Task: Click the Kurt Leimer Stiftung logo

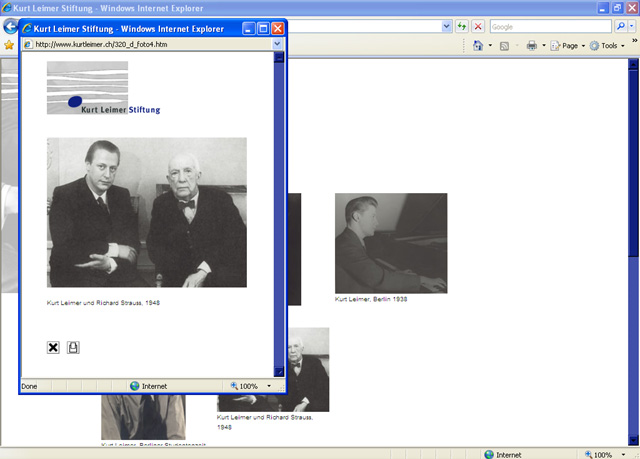Action: [x=102, y=89]
